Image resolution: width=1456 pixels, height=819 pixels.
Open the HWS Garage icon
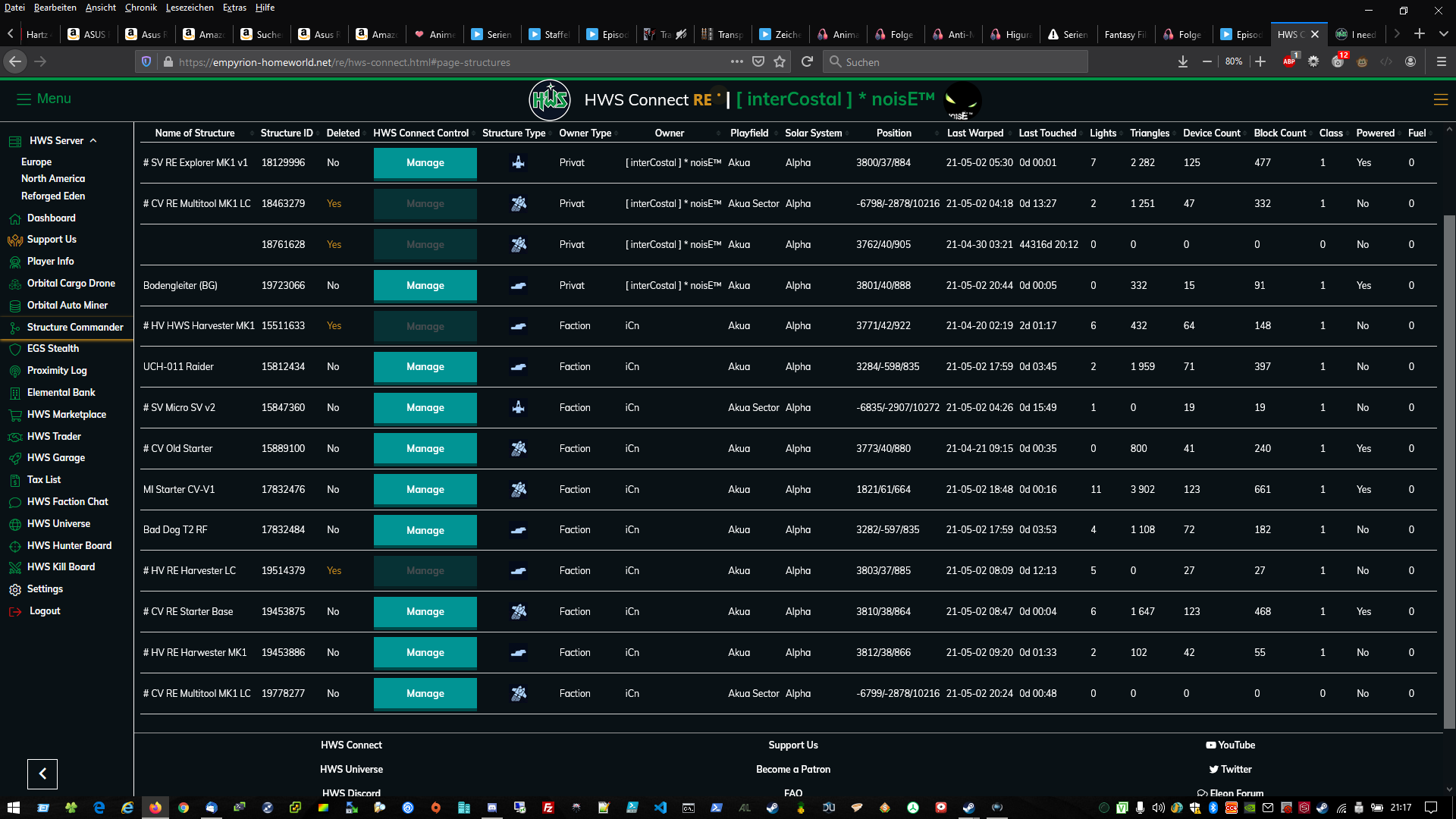14,458
